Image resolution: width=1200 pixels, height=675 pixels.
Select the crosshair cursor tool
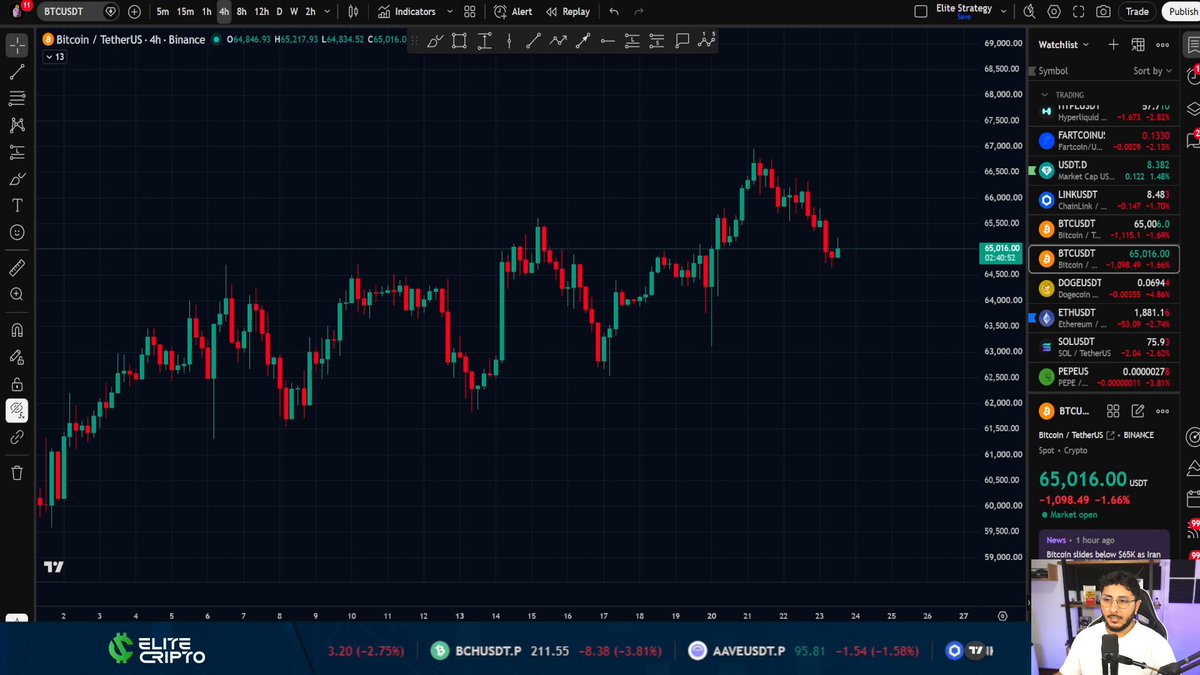[17, 46]
